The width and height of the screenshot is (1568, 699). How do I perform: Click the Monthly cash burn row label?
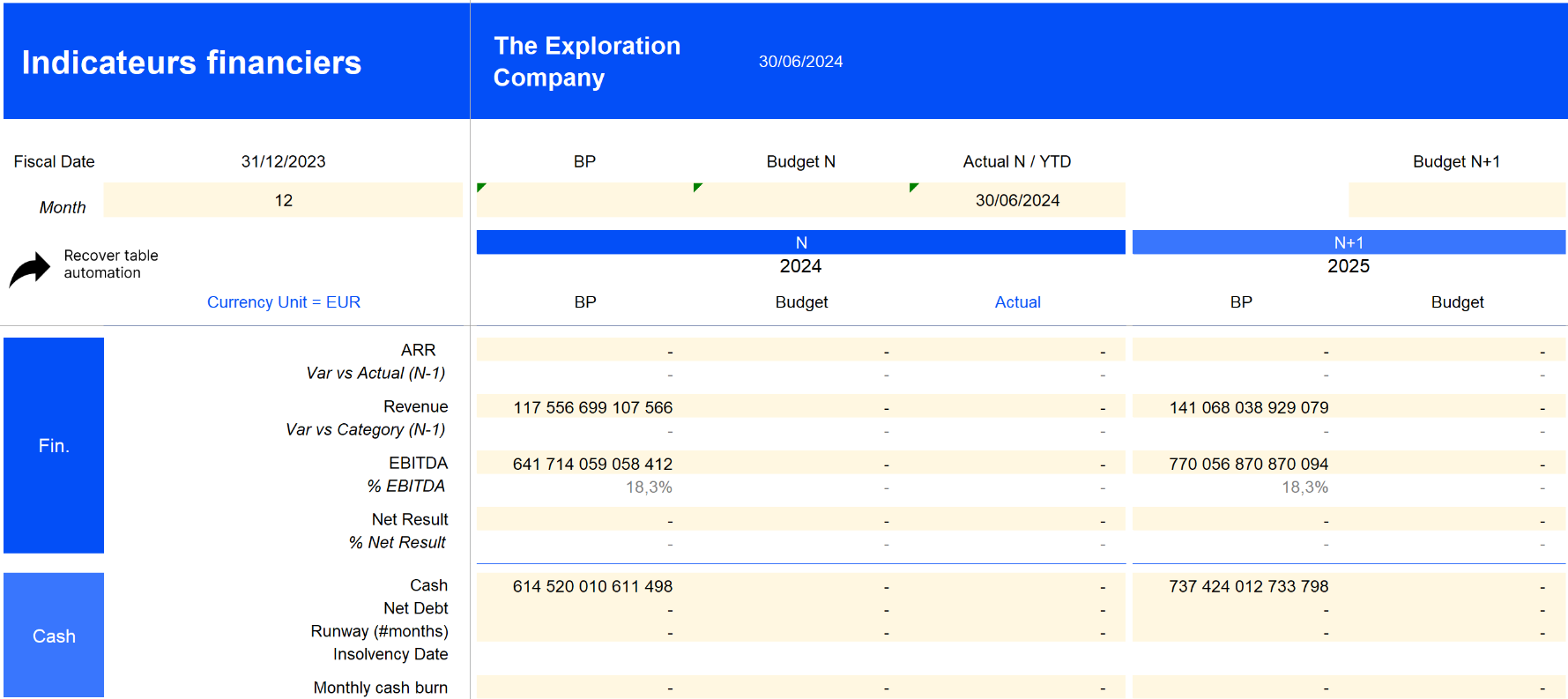click(380, 688)
